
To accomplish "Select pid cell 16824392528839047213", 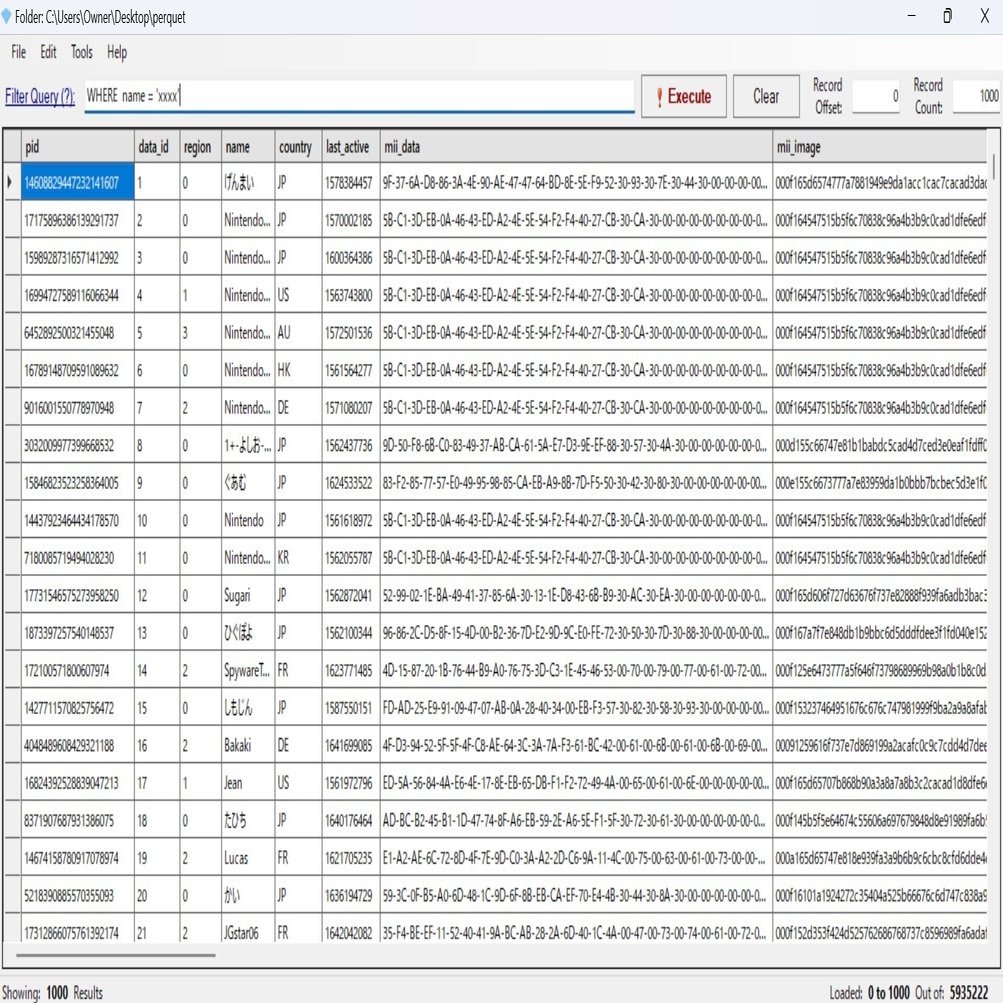I will point(77,782).
